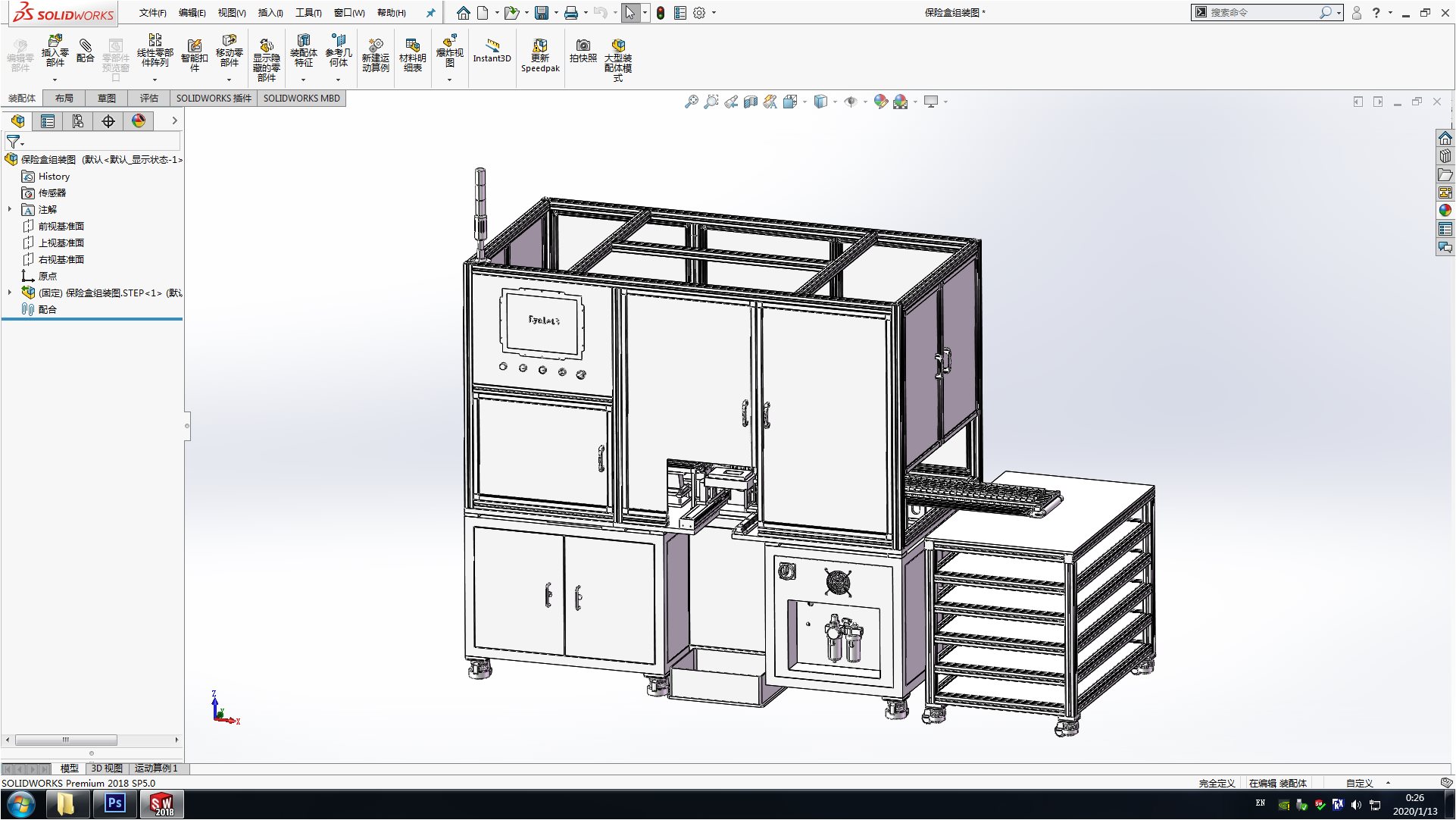This screenshot has width=1456, height=820.
Task: Click the Motion Study 1 tab
Action: [x=155, y=768]
